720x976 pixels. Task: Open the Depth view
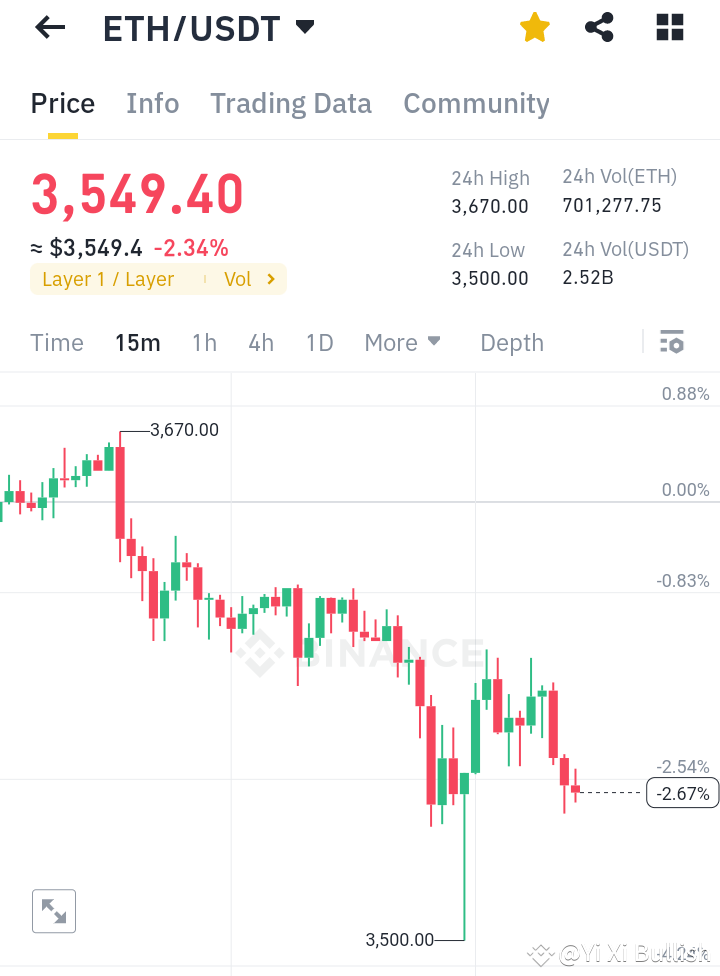point(511,342)
